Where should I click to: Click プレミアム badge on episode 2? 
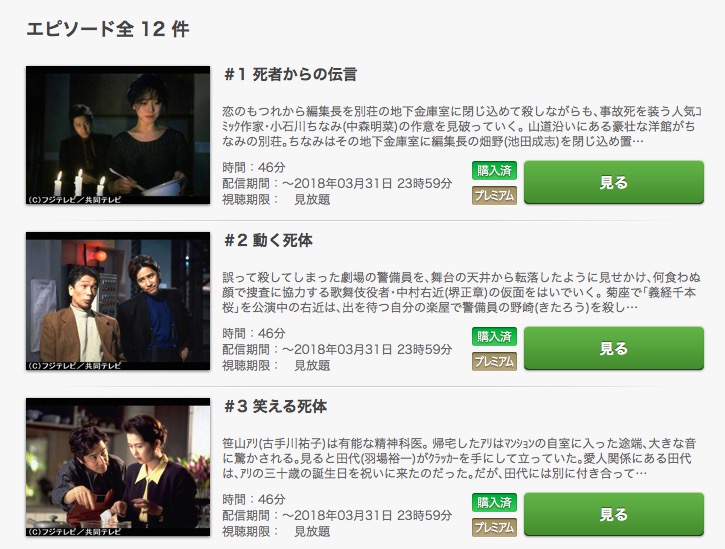coord(494,362)
